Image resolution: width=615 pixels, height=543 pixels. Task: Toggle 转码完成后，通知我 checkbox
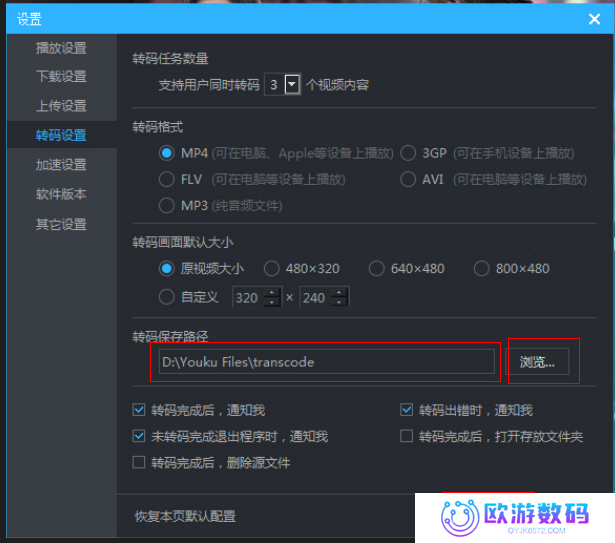(x=139, y=410)
